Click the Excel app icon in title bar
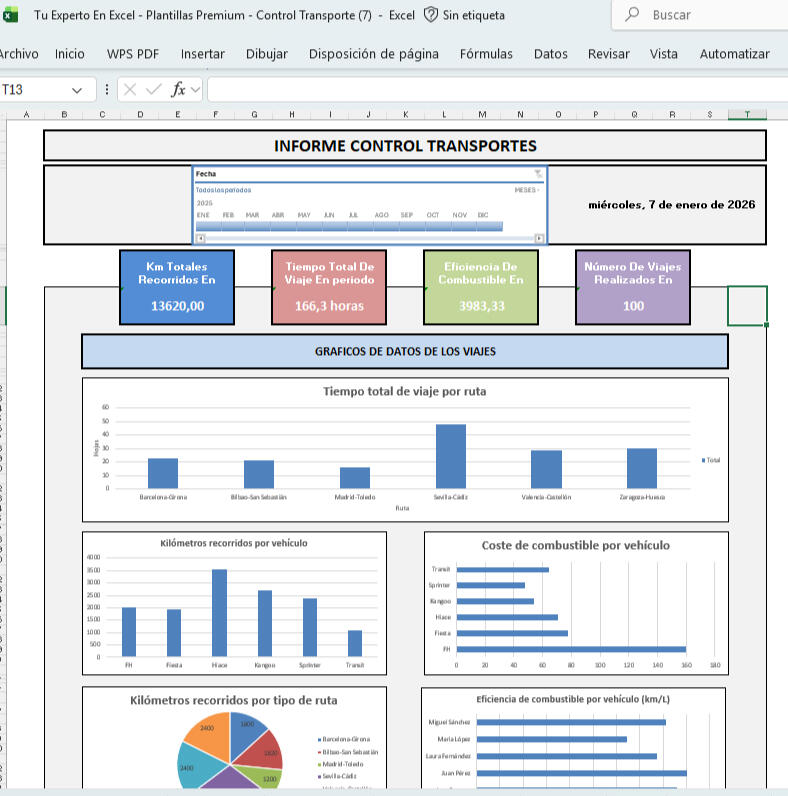 point(9,15)
